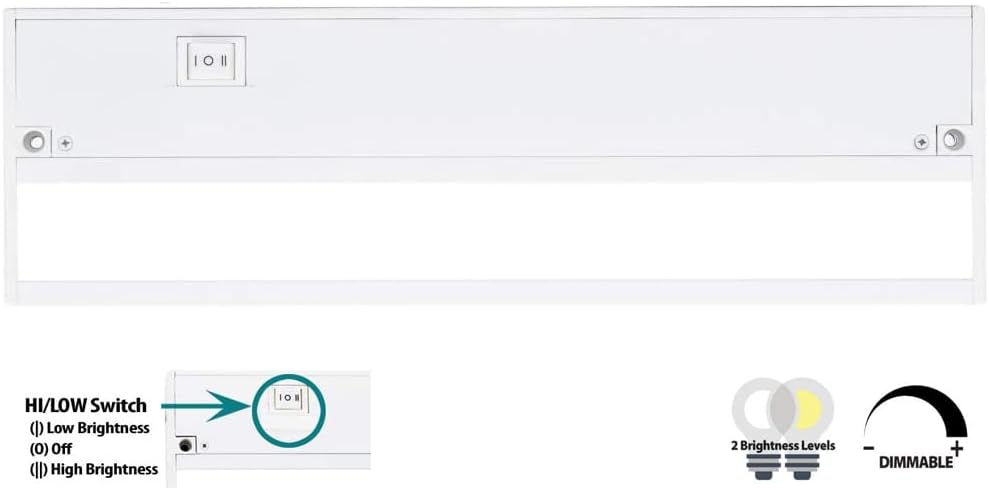989x490 pixels.
Task: Click the "High Brightness" legend line
Action: click(92, 468)
